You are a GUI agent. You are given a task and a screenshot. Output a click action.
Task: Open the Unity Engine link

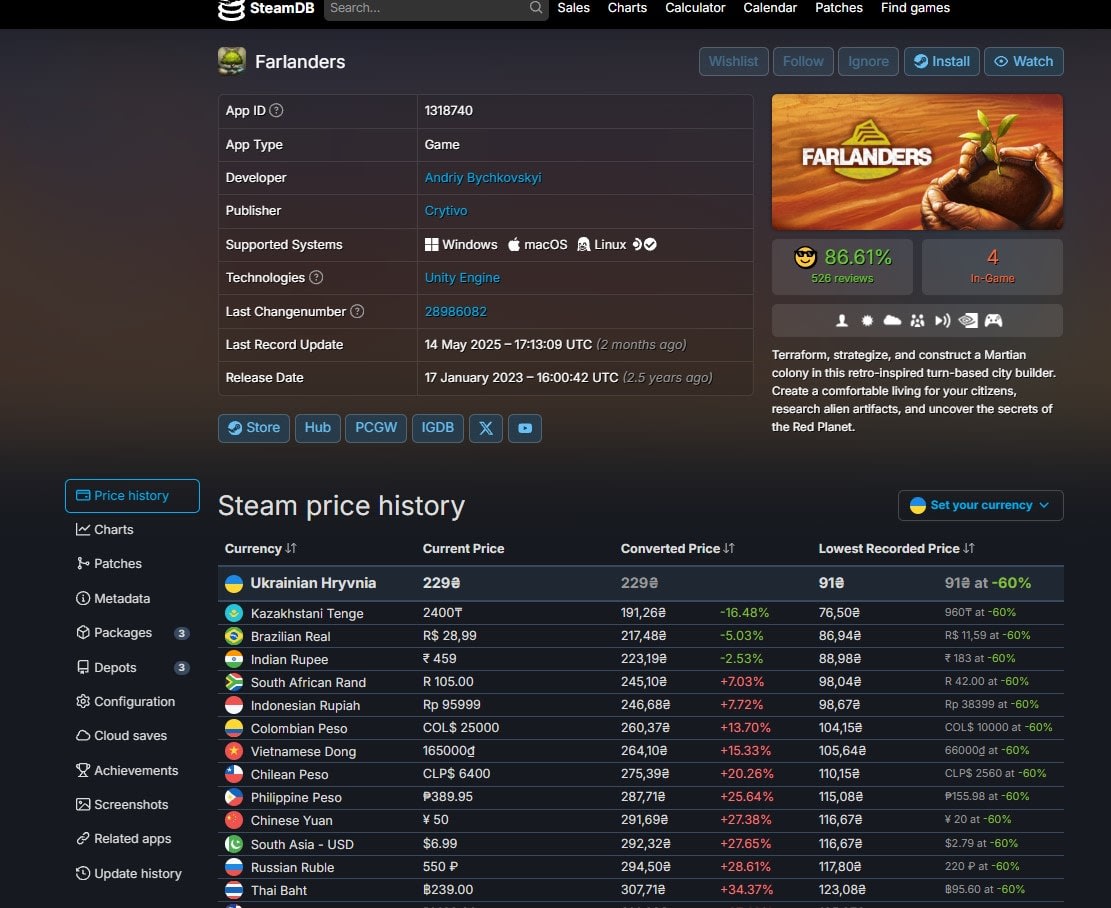pos(462,278)
